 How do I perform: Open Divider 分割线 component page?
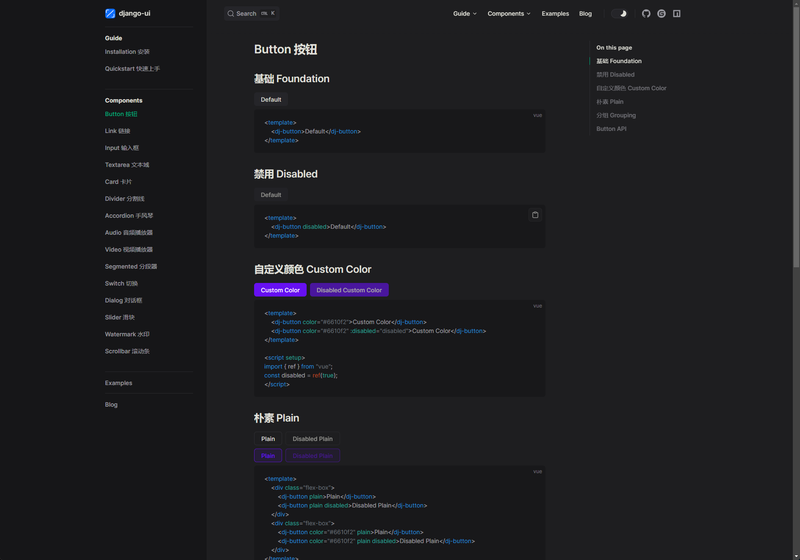[x=124, y=199]
